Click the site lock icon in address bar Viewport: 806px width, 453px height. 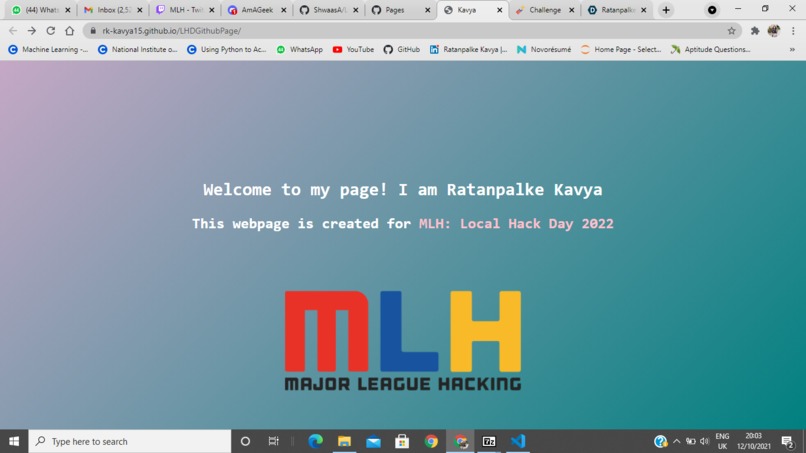[93, 31]
